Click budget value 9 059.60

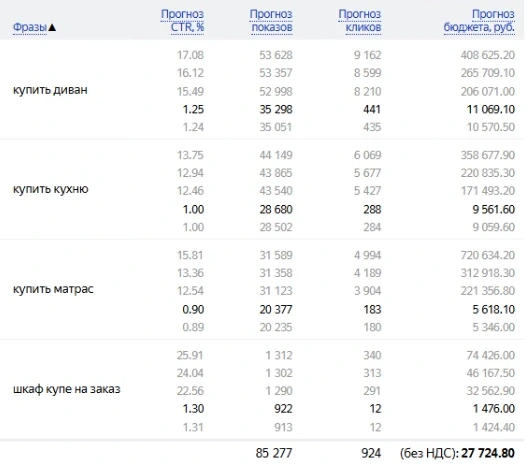tap(494, 227)
